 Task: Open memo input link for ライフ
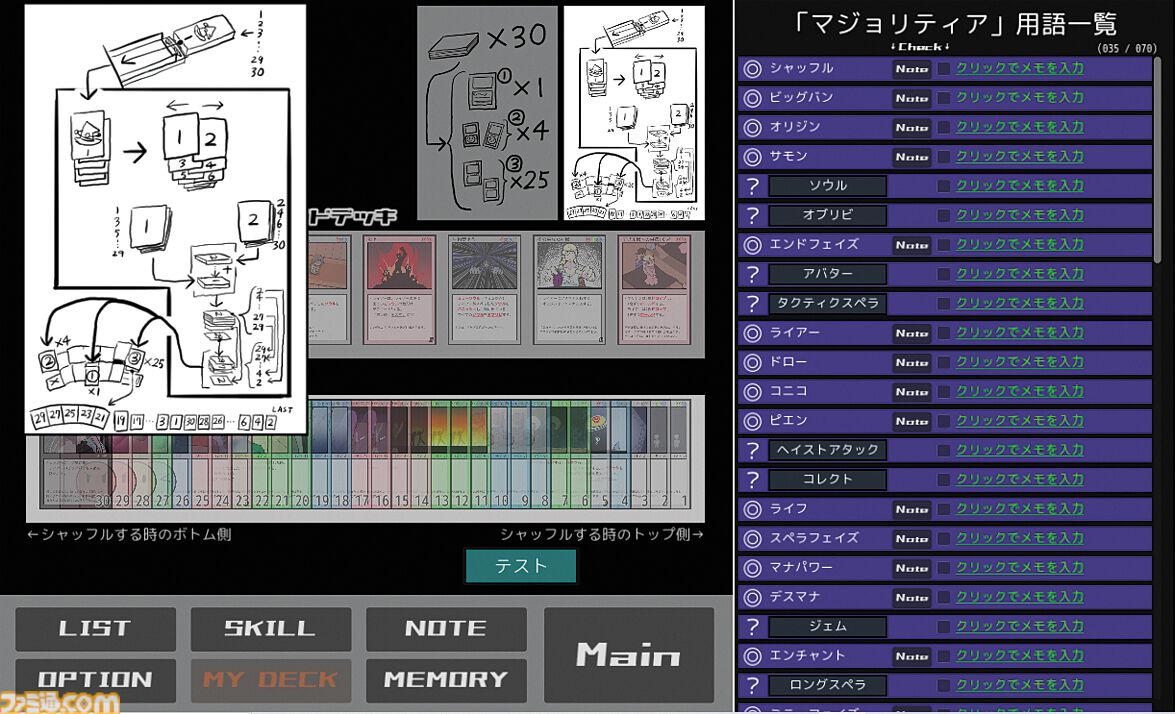tap(1020, 509)
